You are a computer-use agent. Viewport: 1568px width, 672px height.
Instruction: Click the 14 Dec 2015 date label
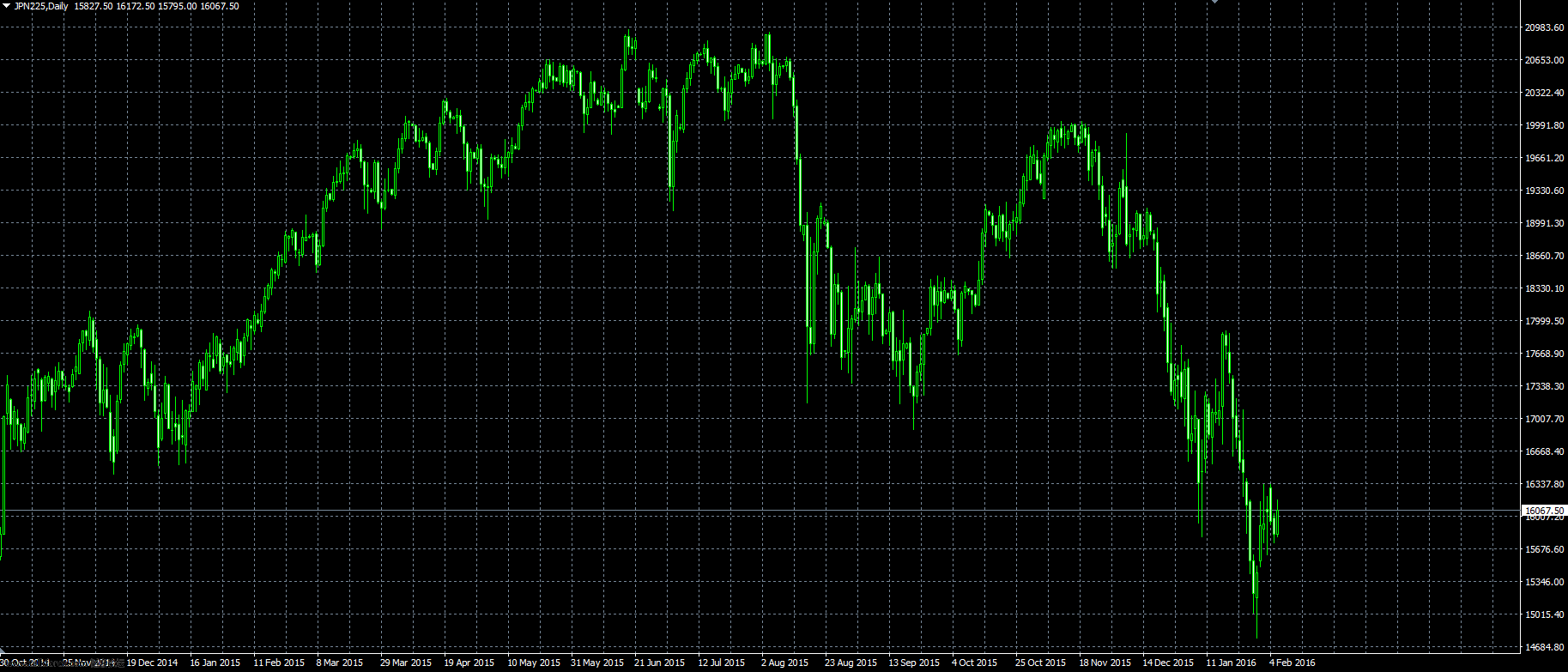(1168, 663)
